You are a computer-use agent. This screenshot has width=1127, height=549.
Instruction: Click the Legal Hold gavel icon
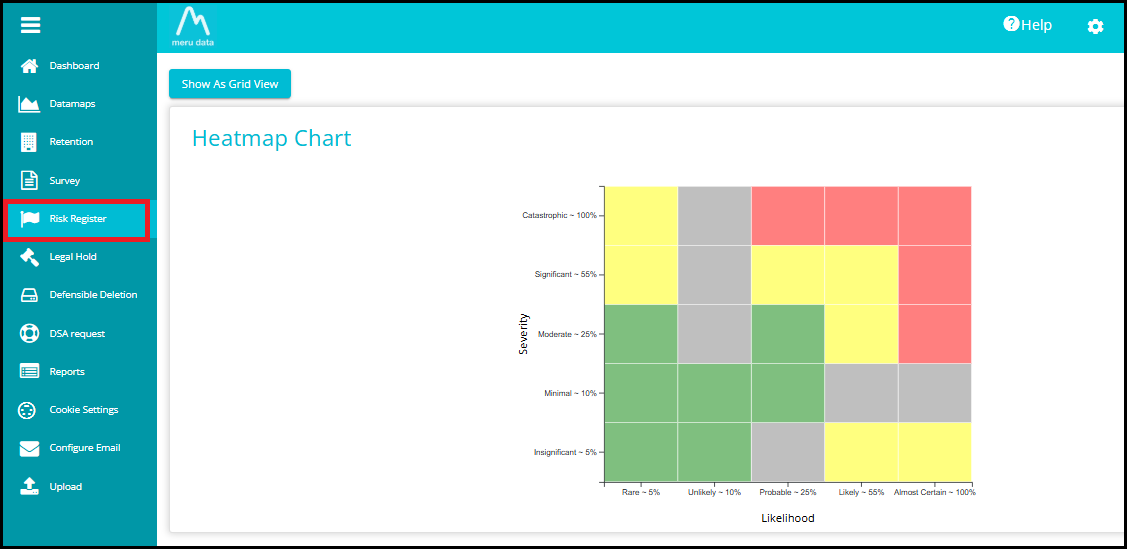point(30,257)
